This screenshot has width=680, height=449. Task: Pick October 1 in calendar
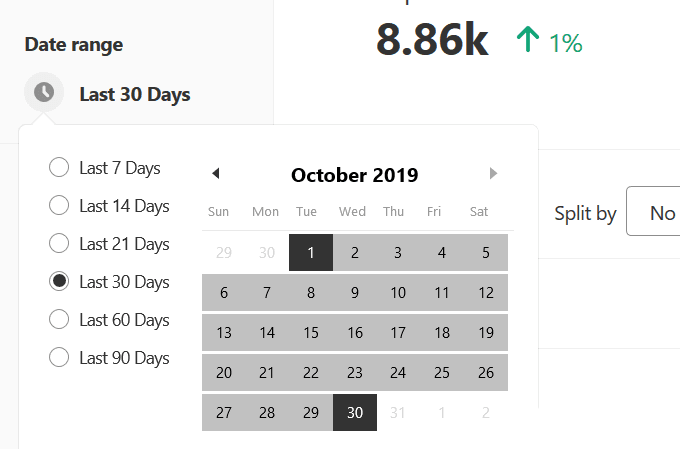311,253
